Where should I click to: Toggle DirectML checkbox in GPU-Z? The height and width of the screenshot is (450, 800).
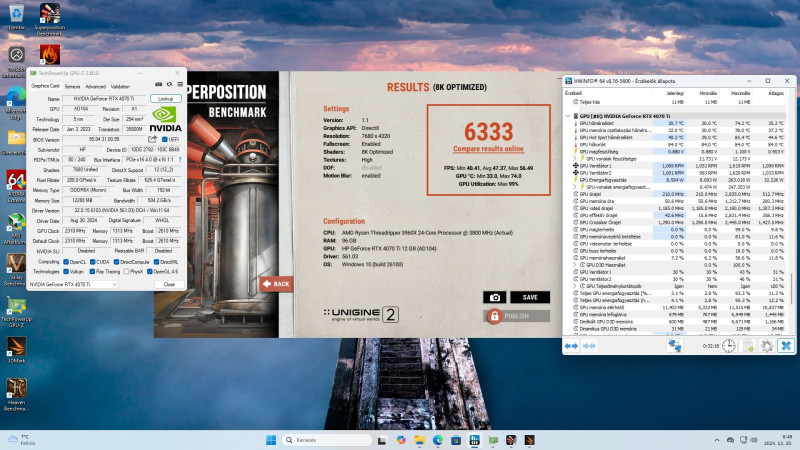[156, 262]
